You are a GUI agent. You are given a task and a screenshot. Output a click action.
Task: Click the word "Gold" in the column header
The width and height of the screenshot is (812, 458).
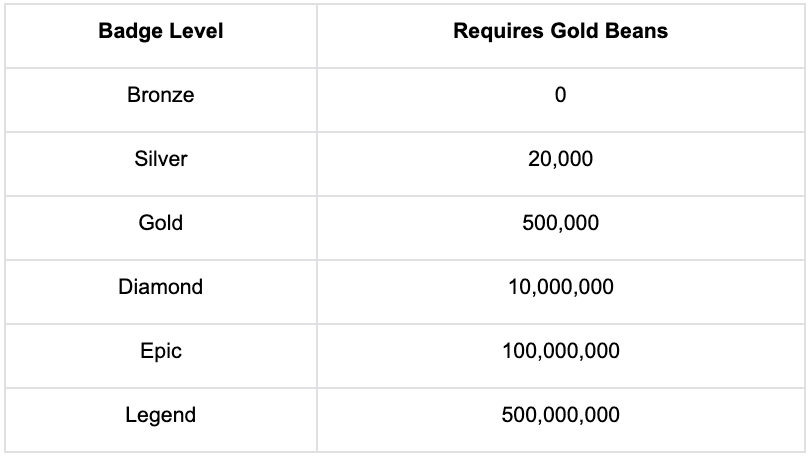tap(574, 31)
